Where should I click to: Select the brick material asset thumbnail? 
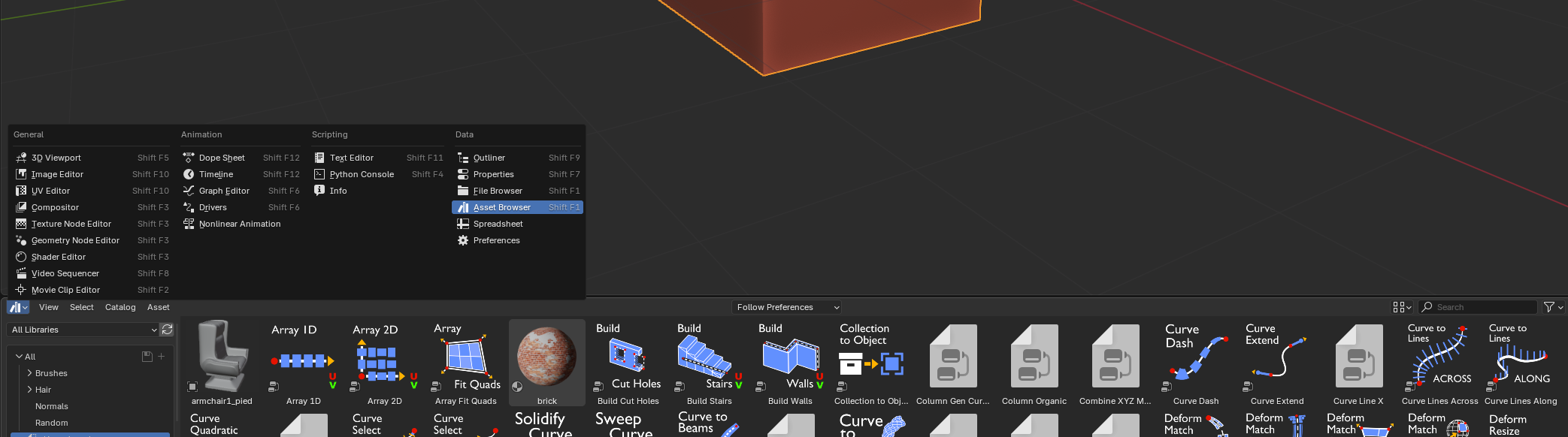[x=547, y=357]
